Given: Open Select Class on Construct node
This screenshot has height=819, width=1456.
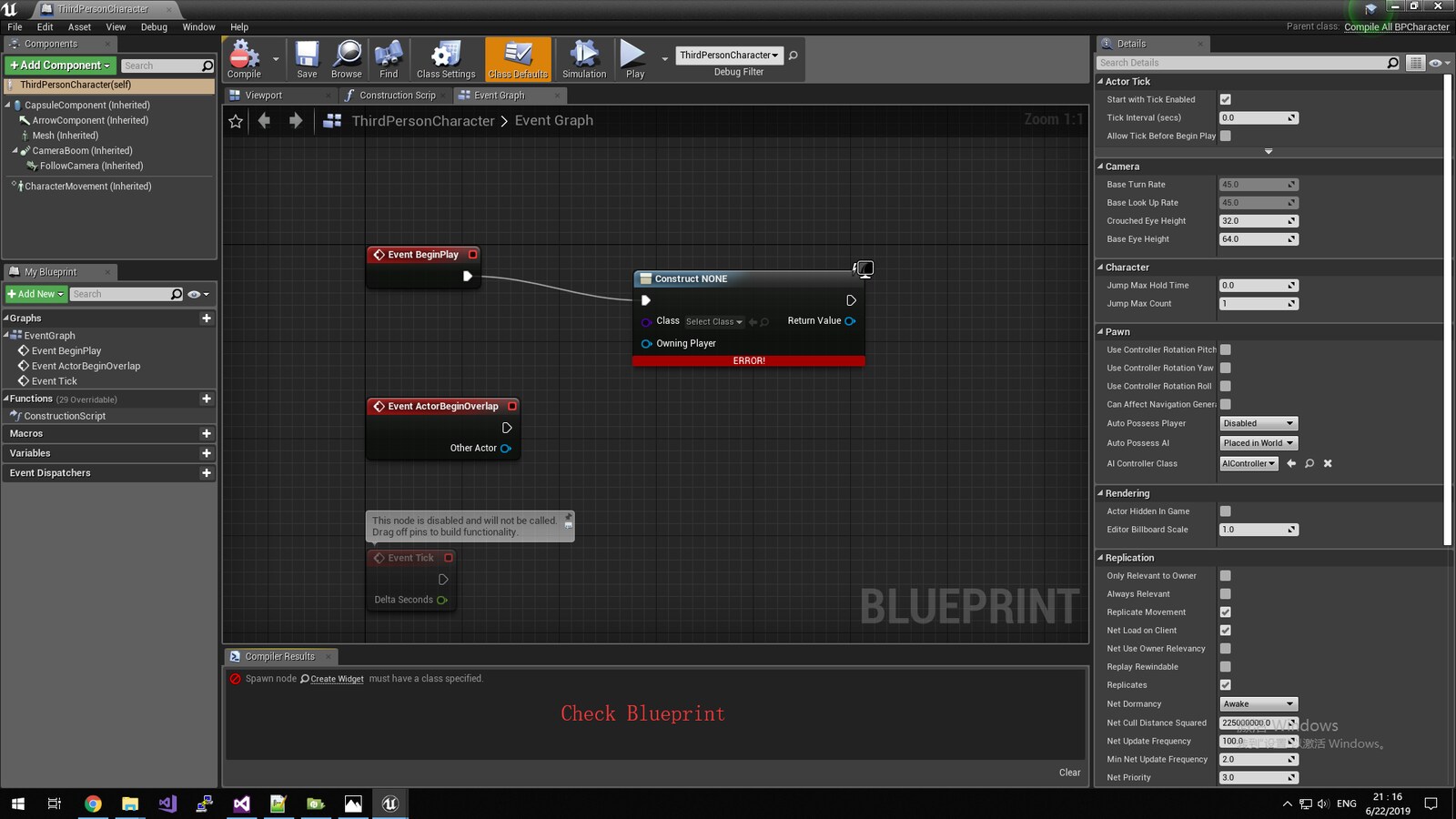Looking at the screenshot, I should (713, 321).
